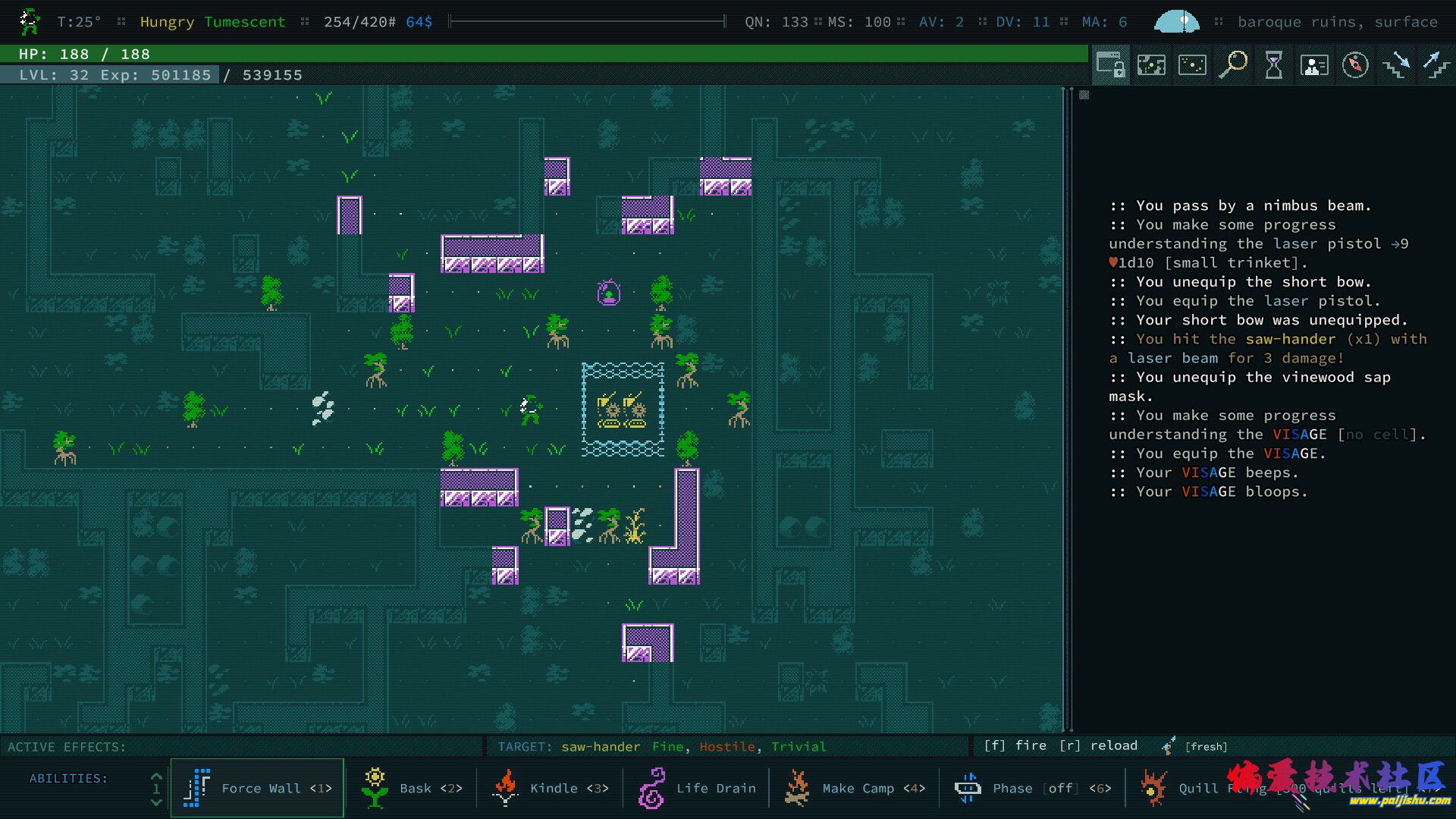
Task: Click the descend stairs arrow icon
Action: tap(1396, 65)
